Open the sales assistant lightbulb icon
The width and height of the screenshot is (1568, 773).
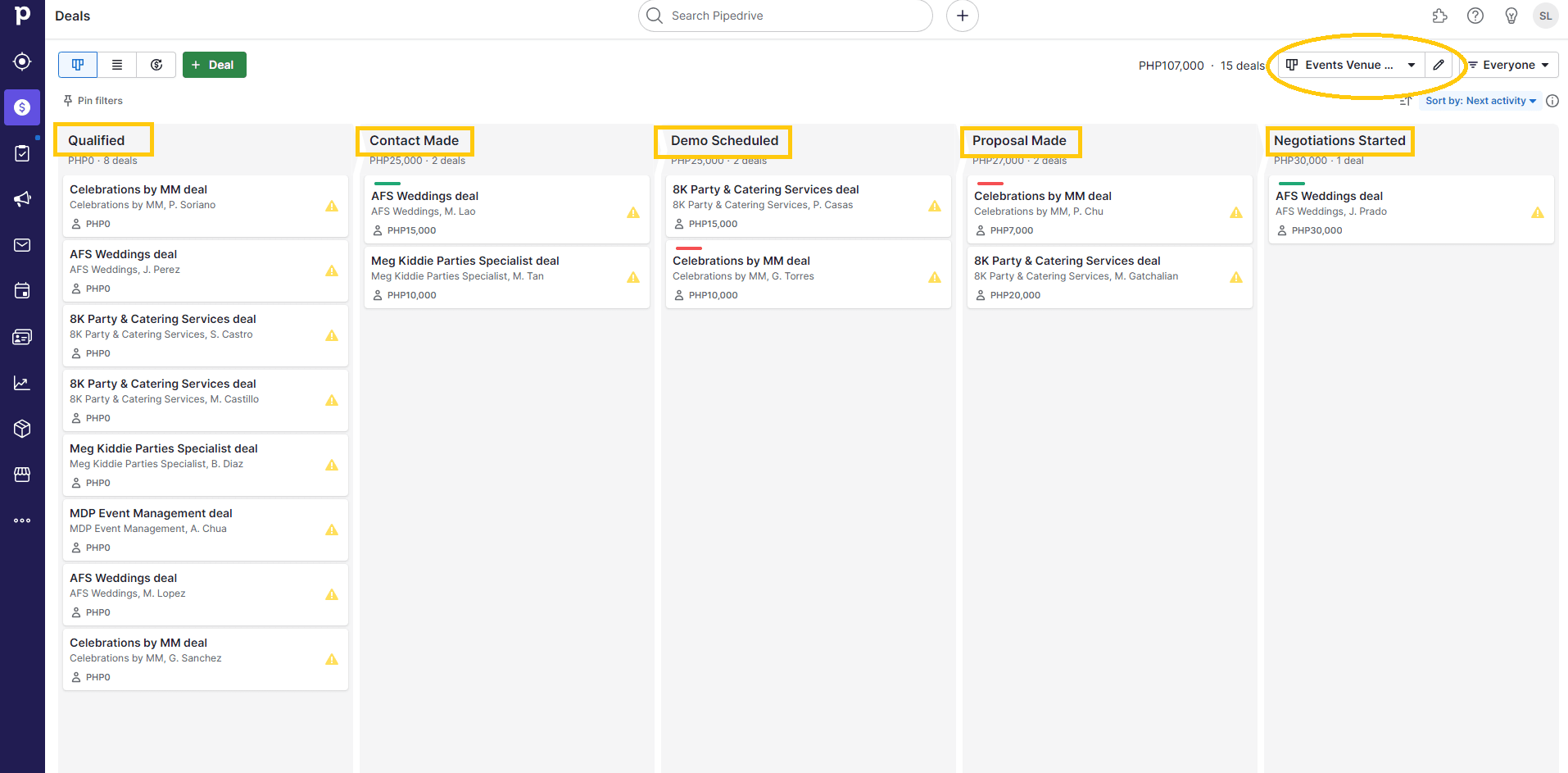[x=1511, y=16]
